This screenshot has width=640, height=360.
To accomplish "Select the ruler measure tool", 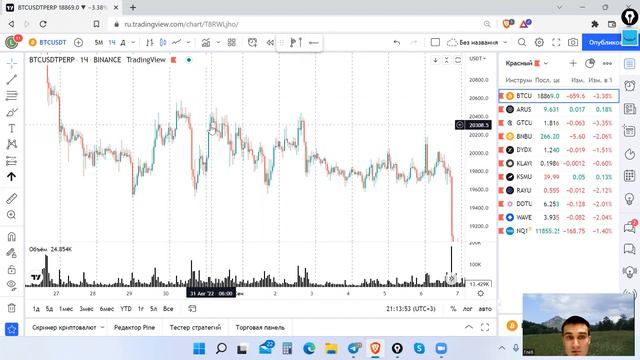I will [x=11, y=199].
